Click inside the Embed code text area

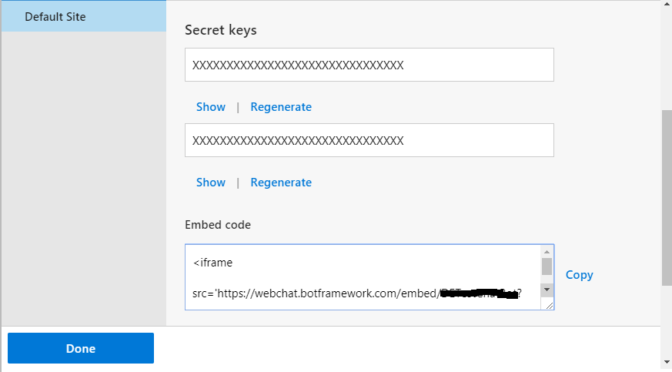pos(363,277)
